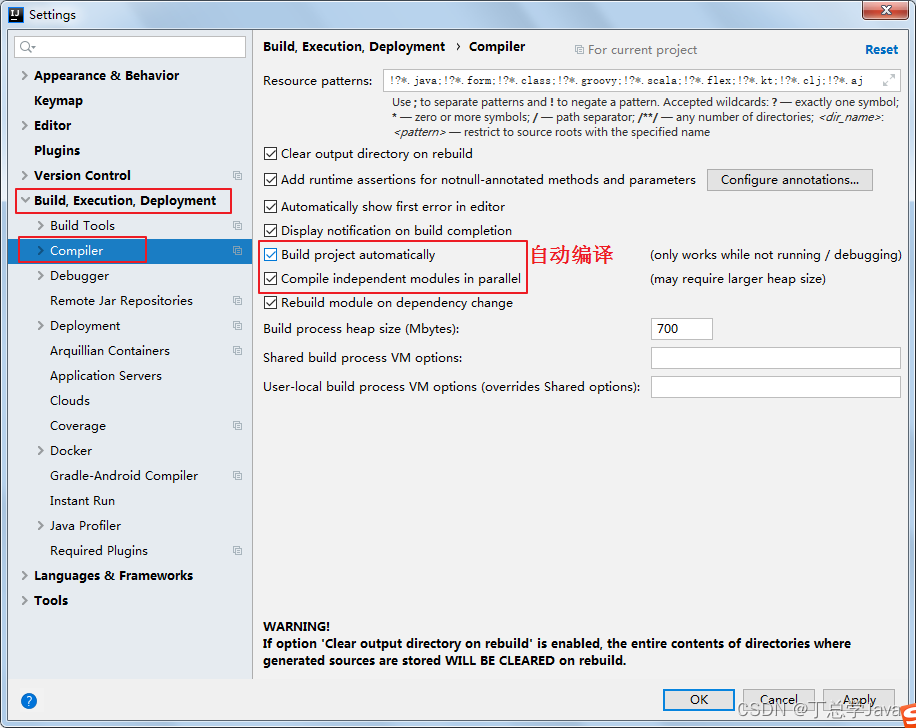
Task: Expand the Editor section arrow
Action: tap(24, 126)
